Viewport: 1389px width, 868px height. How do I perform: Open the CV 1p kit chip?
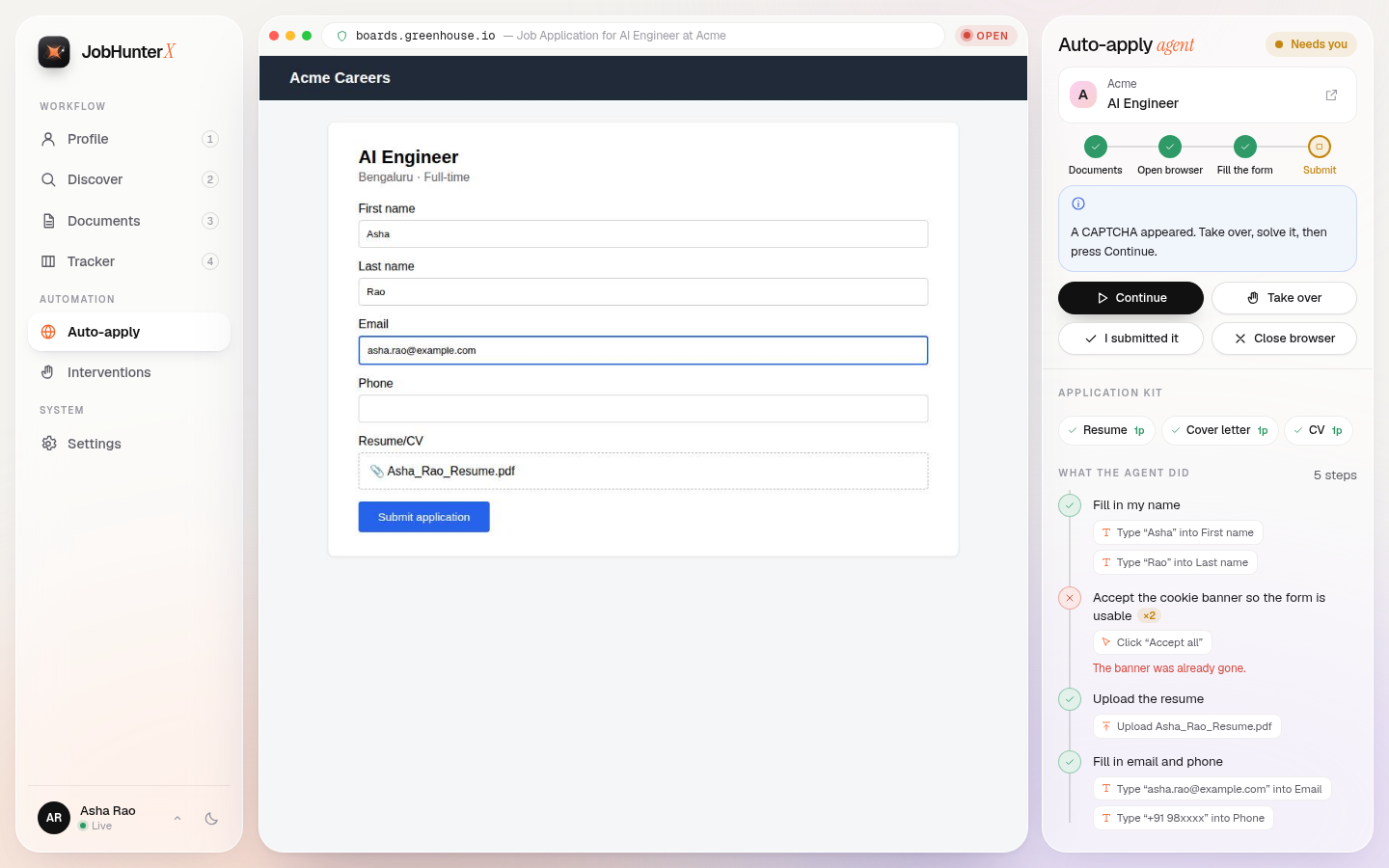(x=1319, y=430)
